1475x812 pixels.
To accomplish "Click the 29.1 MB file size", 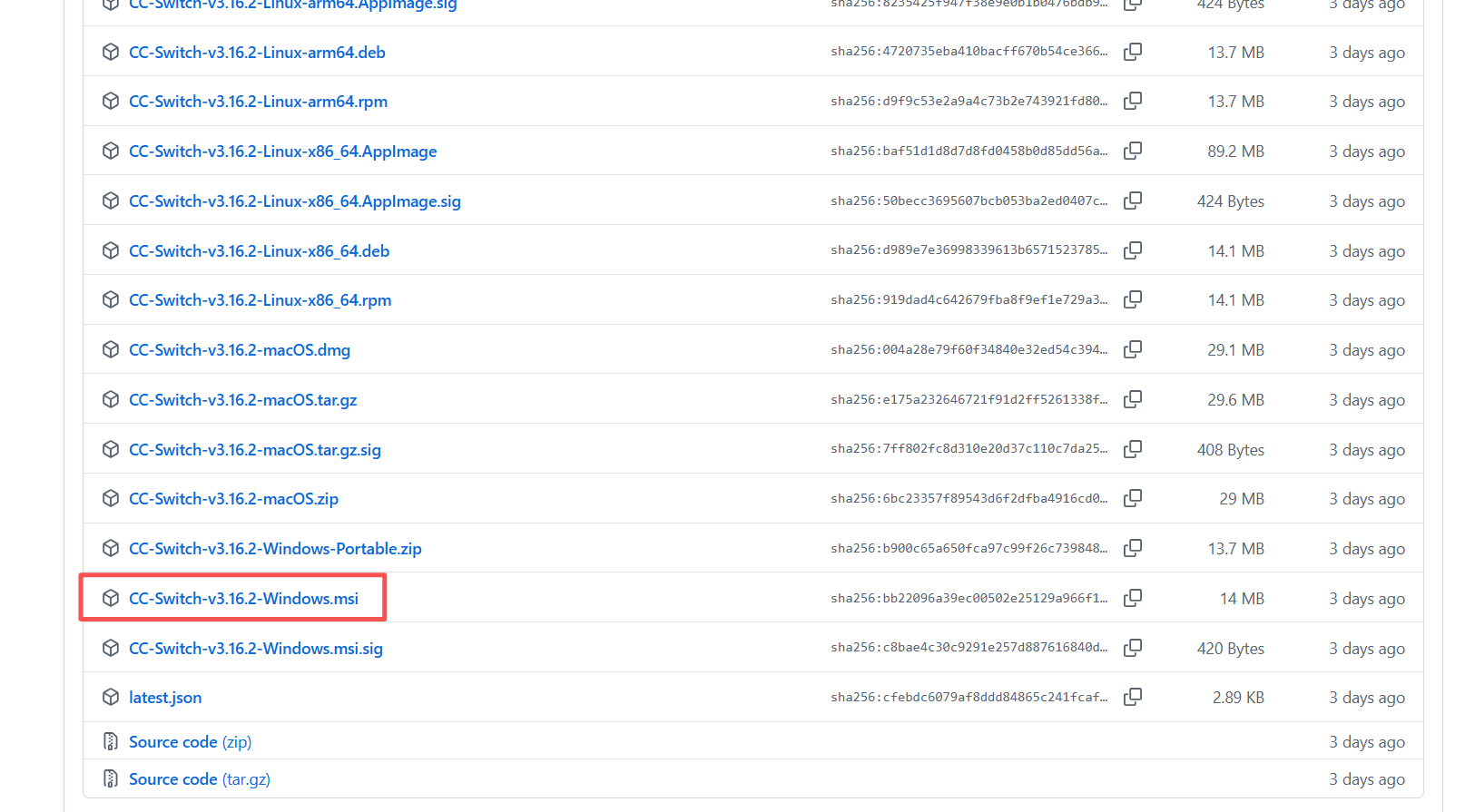I will point(1235,350).
